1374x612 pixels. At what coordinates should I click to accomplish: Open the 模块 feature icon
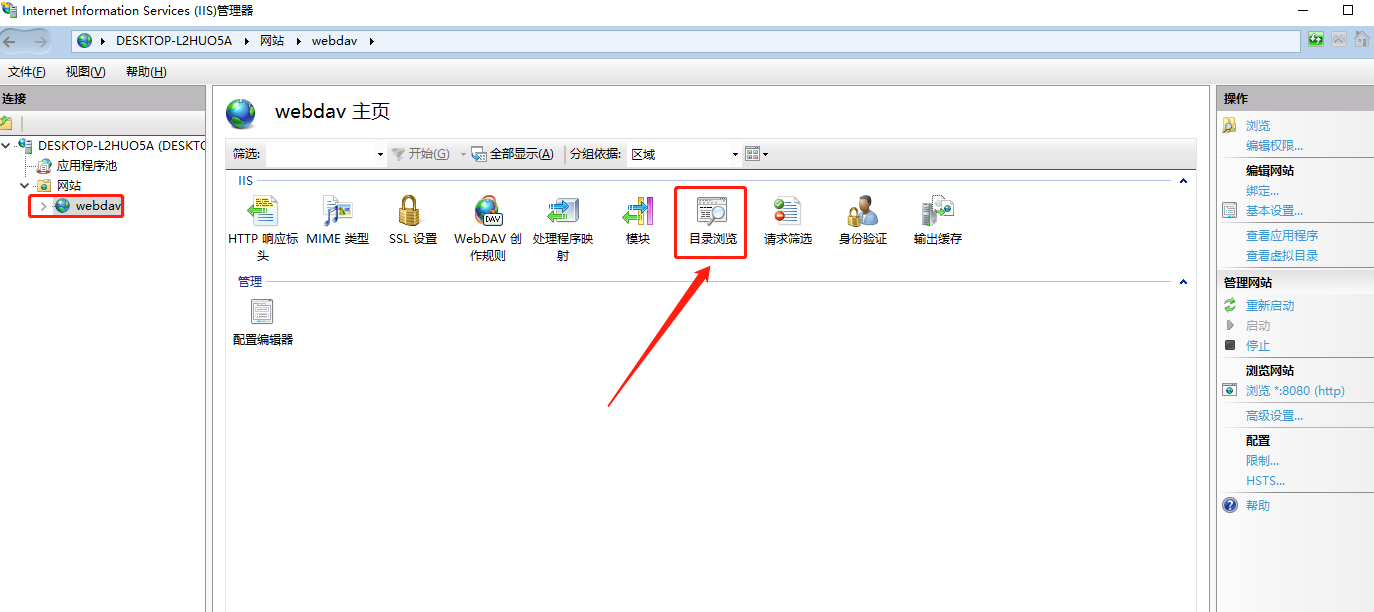638,211
